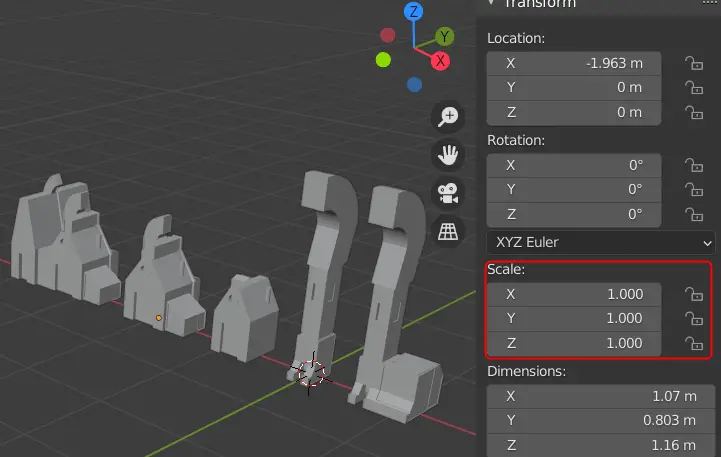721x457 pixels.
Task: Click the negative Y bright green gizmo dot
Action: pos(383,60)
